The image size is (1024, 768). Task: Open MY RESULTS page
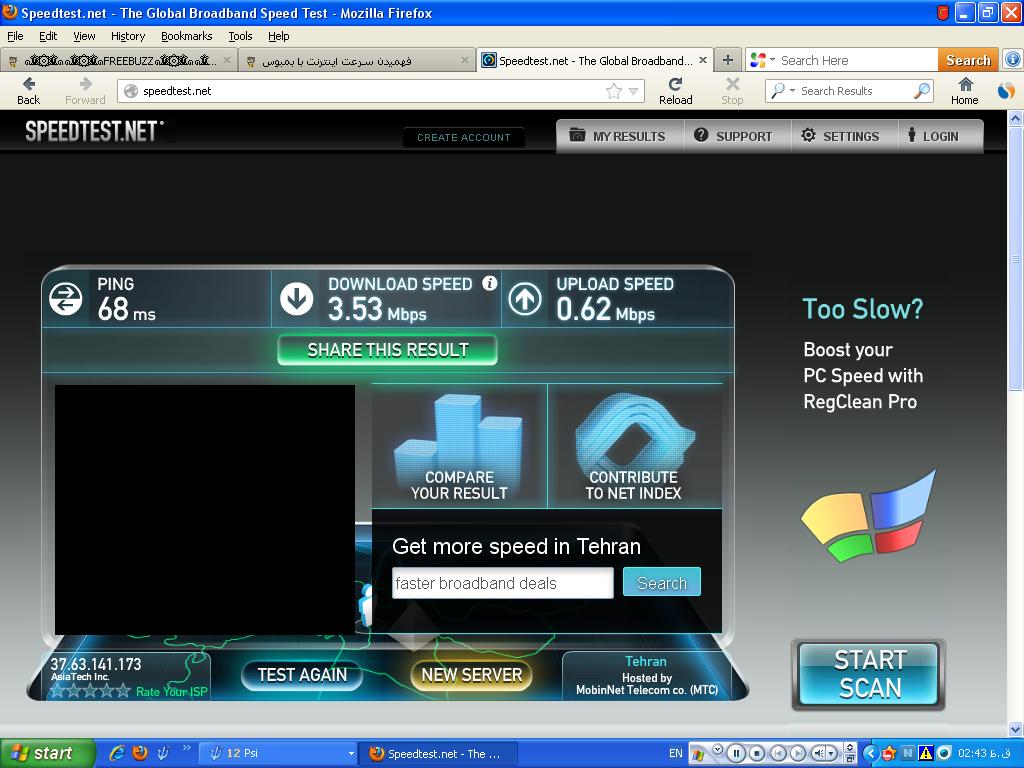(x=619, y=136)
